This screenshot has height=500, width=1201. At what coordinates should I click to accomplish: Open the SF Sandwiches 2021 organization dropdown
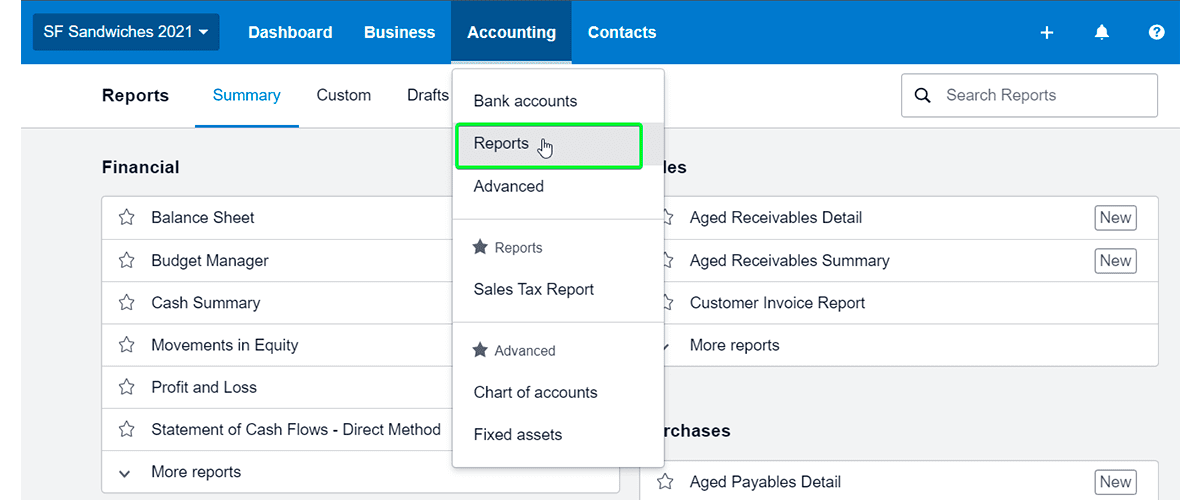click(126, 32)
